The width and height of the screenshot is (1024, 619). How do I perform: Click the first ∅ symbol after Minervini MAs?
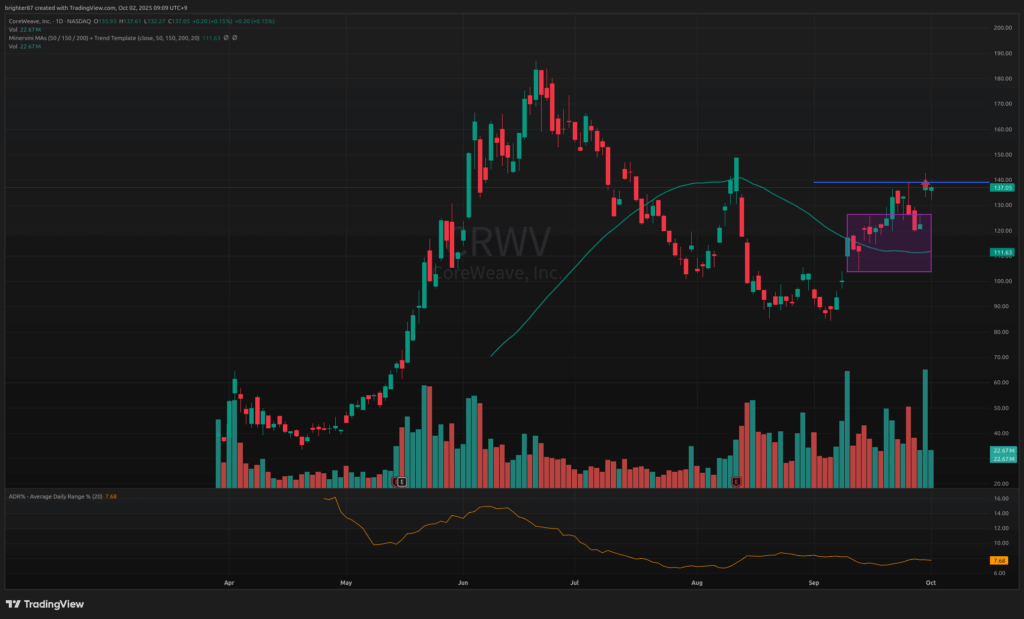(227, 37)
